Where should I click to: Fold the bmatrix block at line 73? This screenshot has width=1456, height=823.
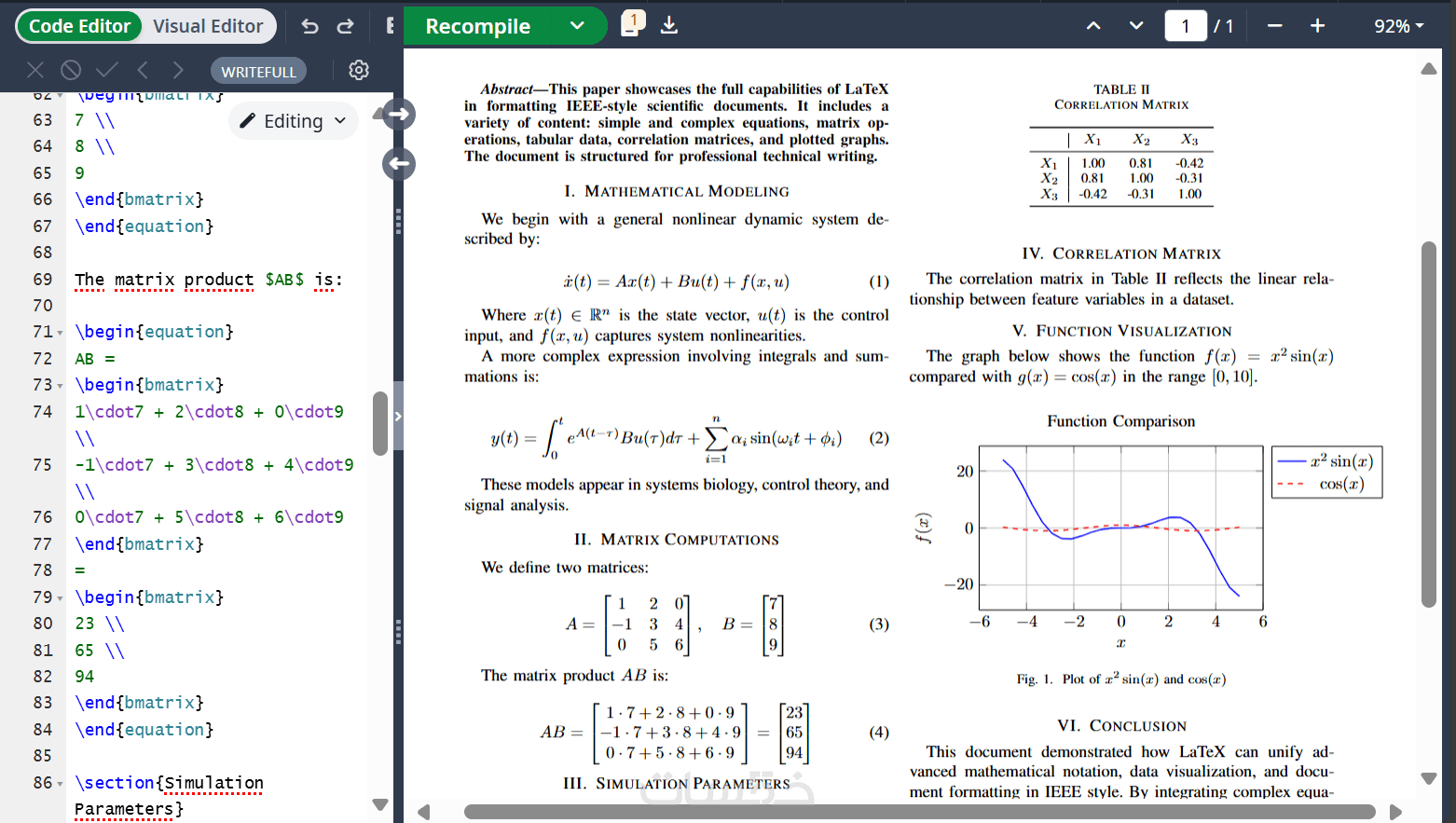click(61, 386)
